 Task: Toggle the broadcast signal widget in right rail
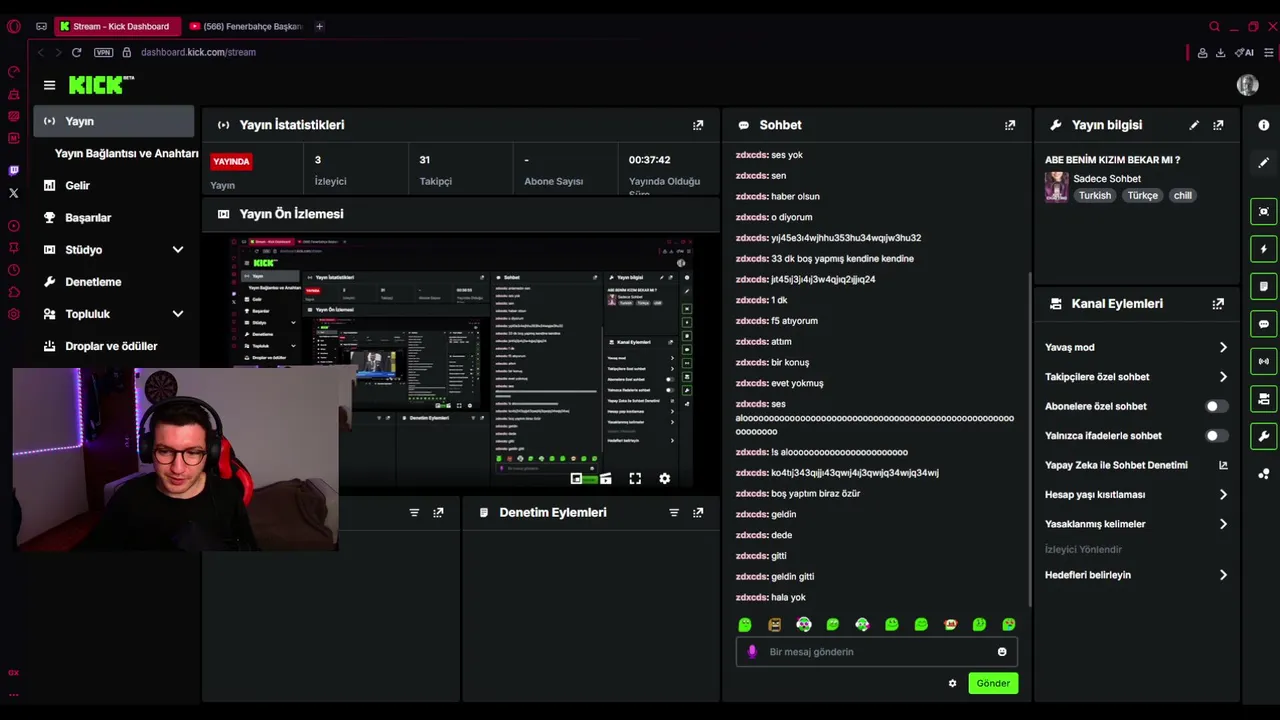tap(1264, 361)
